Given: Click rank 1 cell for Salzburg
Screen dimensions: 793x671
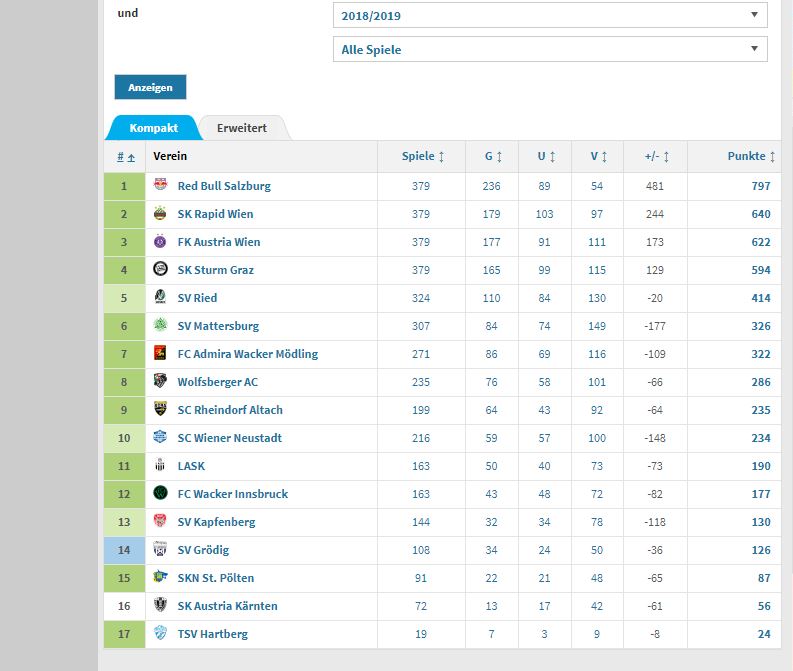Looking at the screenshot, I should point(124,186).
